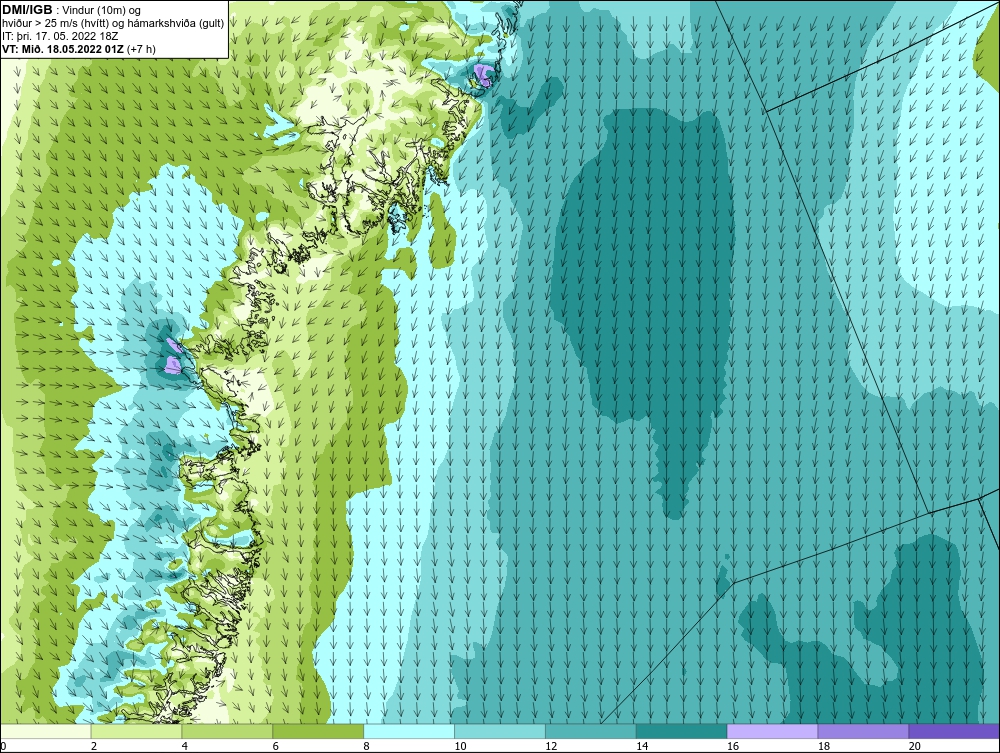1000x753 pixels.
Task: Click the 'IT: þri. 17. 05. 2022 18Z' text
Action: pyautogui.click(x=60, y=36)
